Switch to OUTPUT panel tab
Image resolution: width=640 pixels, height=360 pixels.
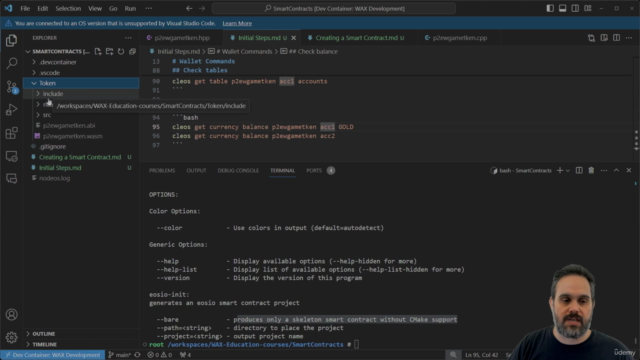click(x=196, y=170)
